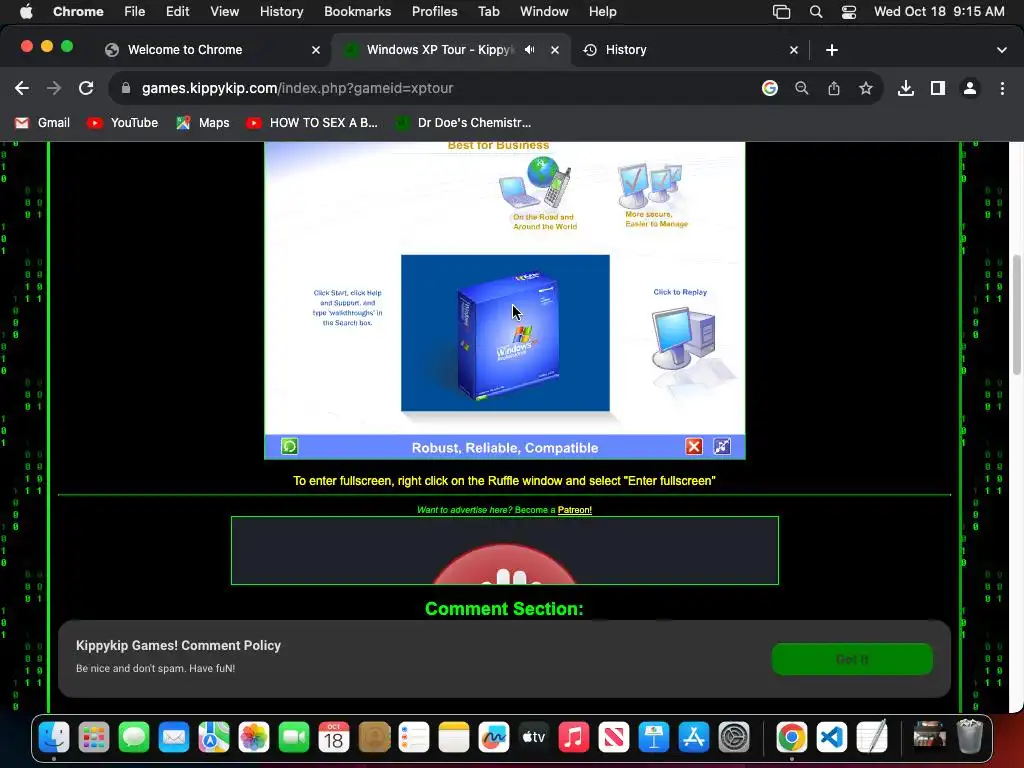
Task: Open the Chrome profile icon
Action: point(970,88)
